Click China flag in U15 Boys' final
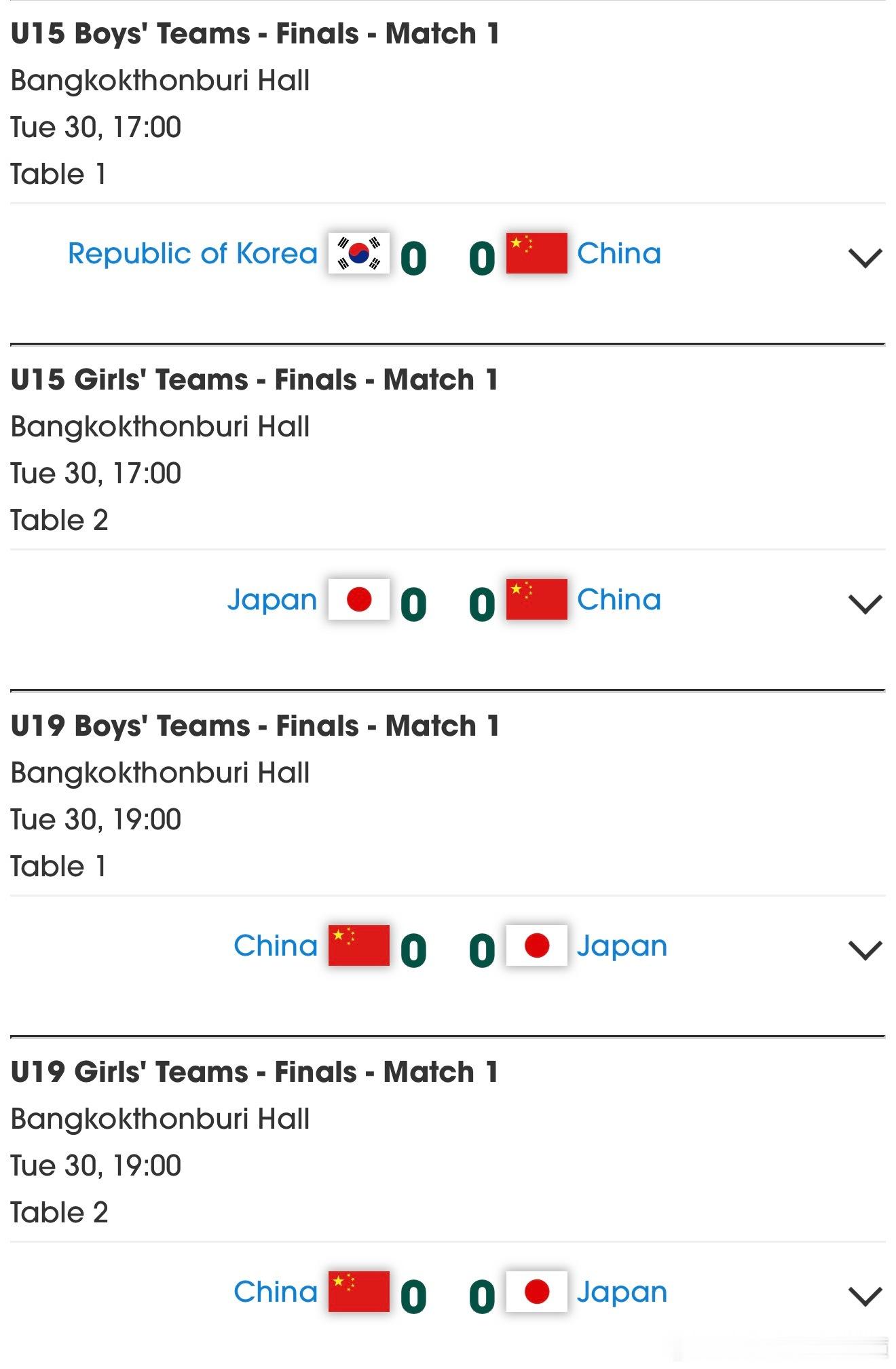 click(x=536, y=253)
